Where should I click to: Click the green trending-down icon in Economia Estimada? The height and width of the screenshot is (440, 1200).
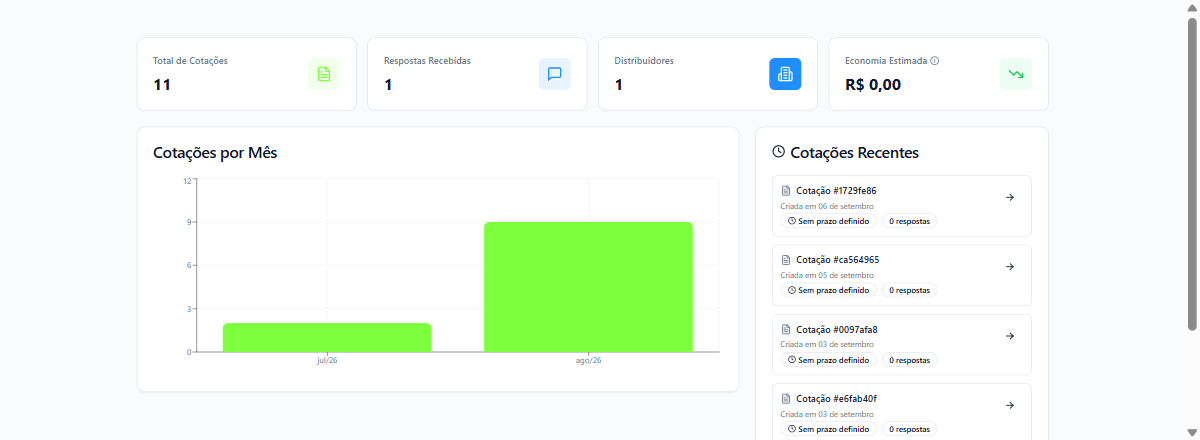1016,74
